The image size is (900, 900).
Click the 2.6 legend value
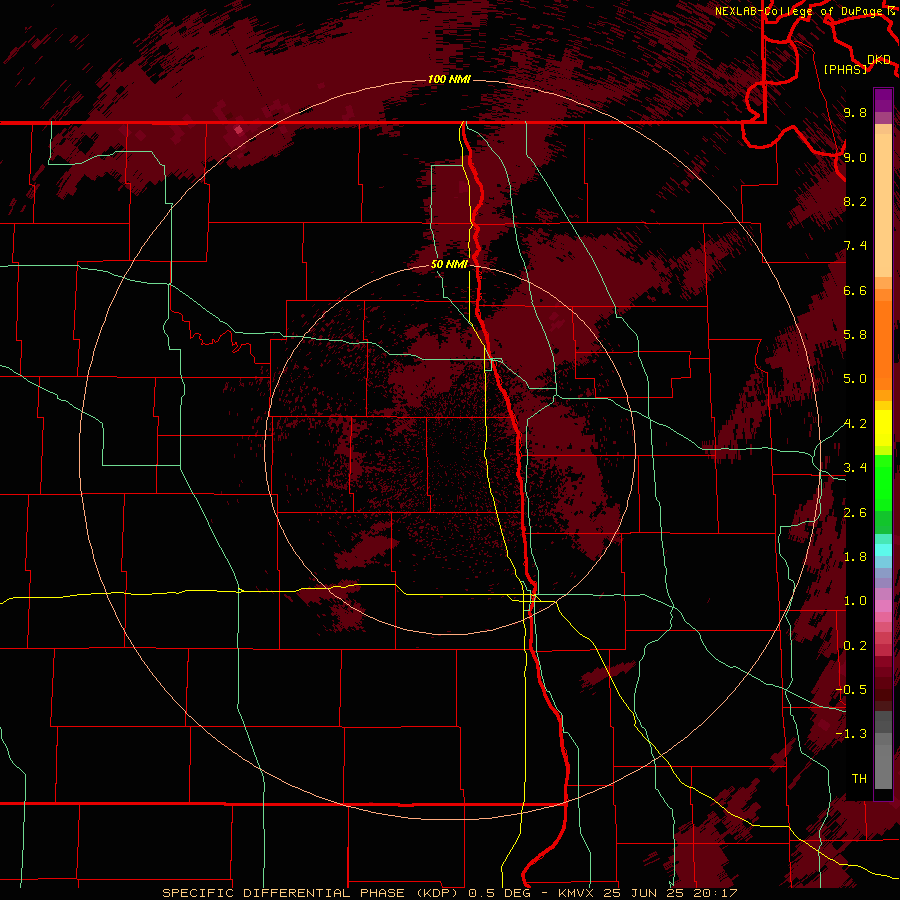coord(855,513)
